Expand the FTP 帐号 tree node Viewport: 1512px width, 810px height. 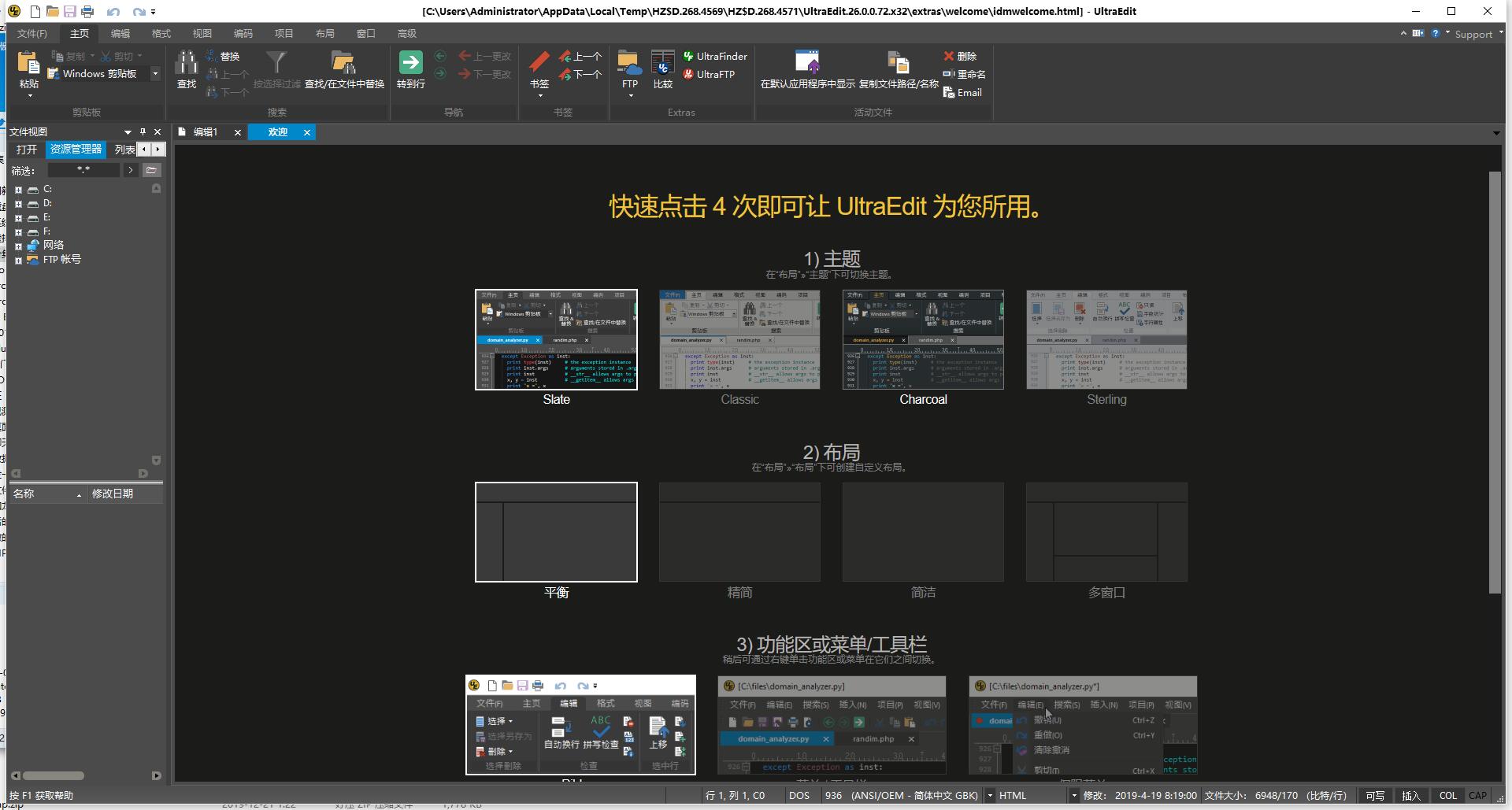click(18, 261)
